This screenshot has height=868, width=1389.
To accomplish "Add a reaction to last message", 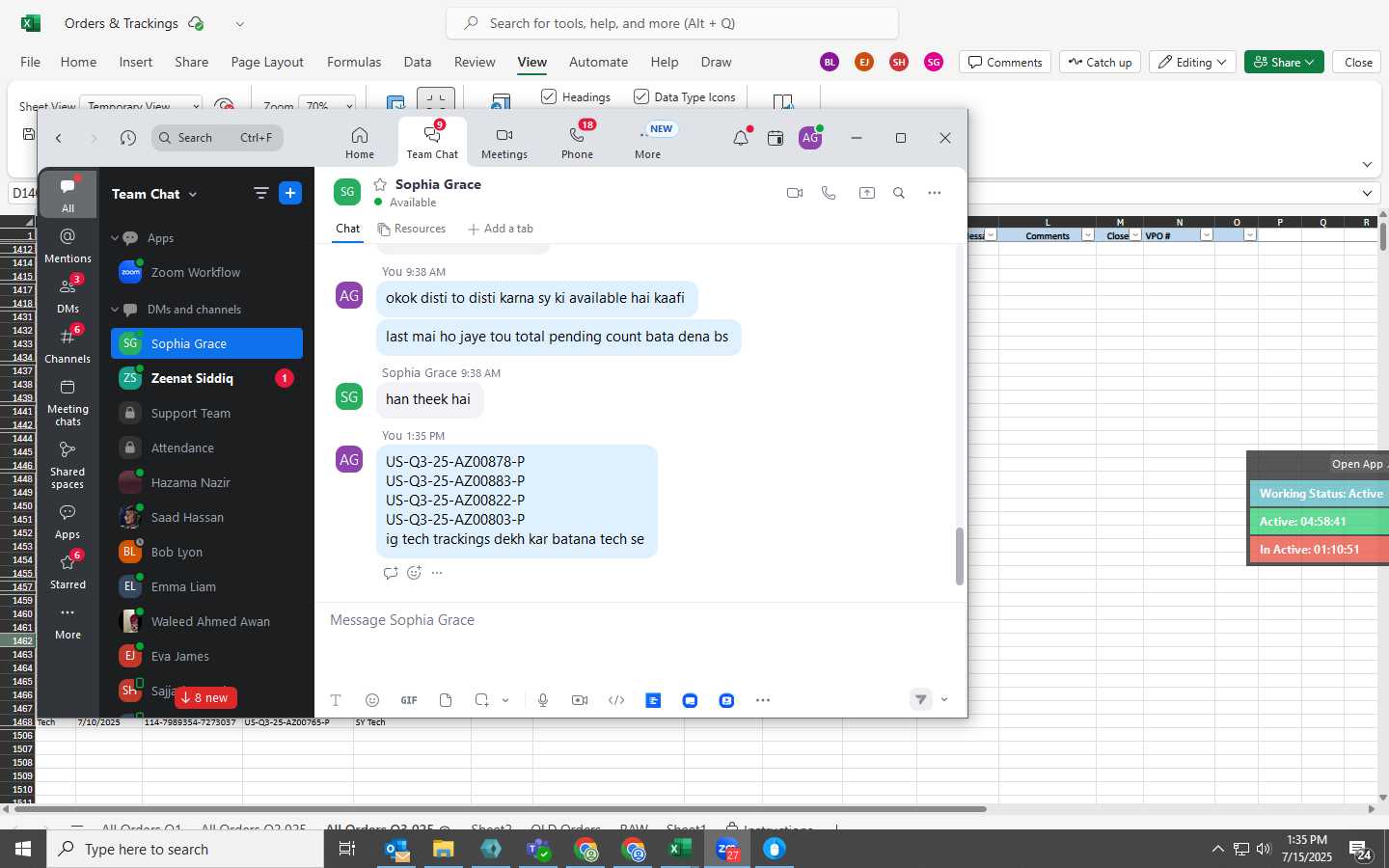I will click(x=414, y=573).
